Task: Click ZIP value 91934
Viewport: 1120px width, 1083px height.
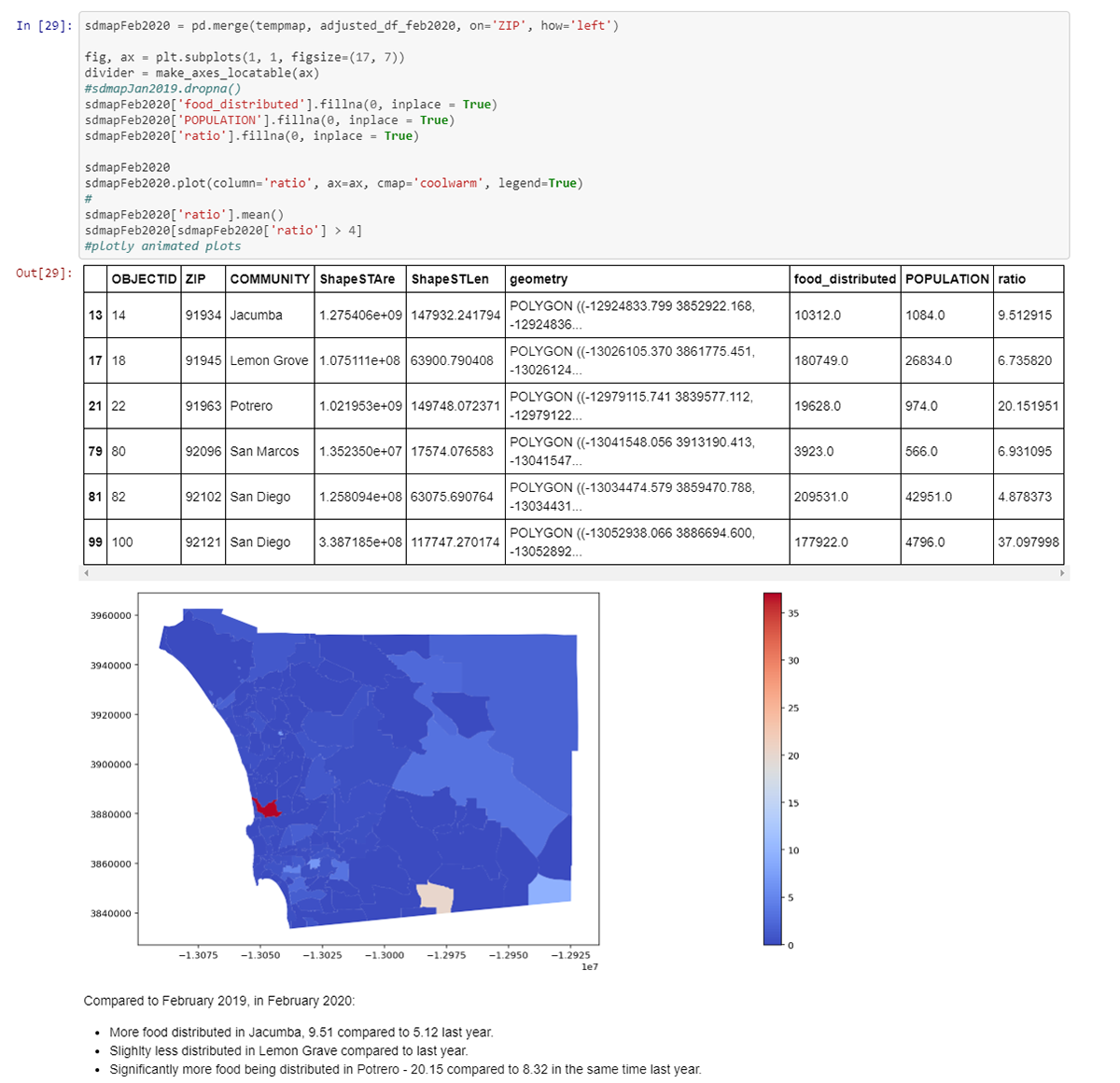Action: click(x=203, y=315)
